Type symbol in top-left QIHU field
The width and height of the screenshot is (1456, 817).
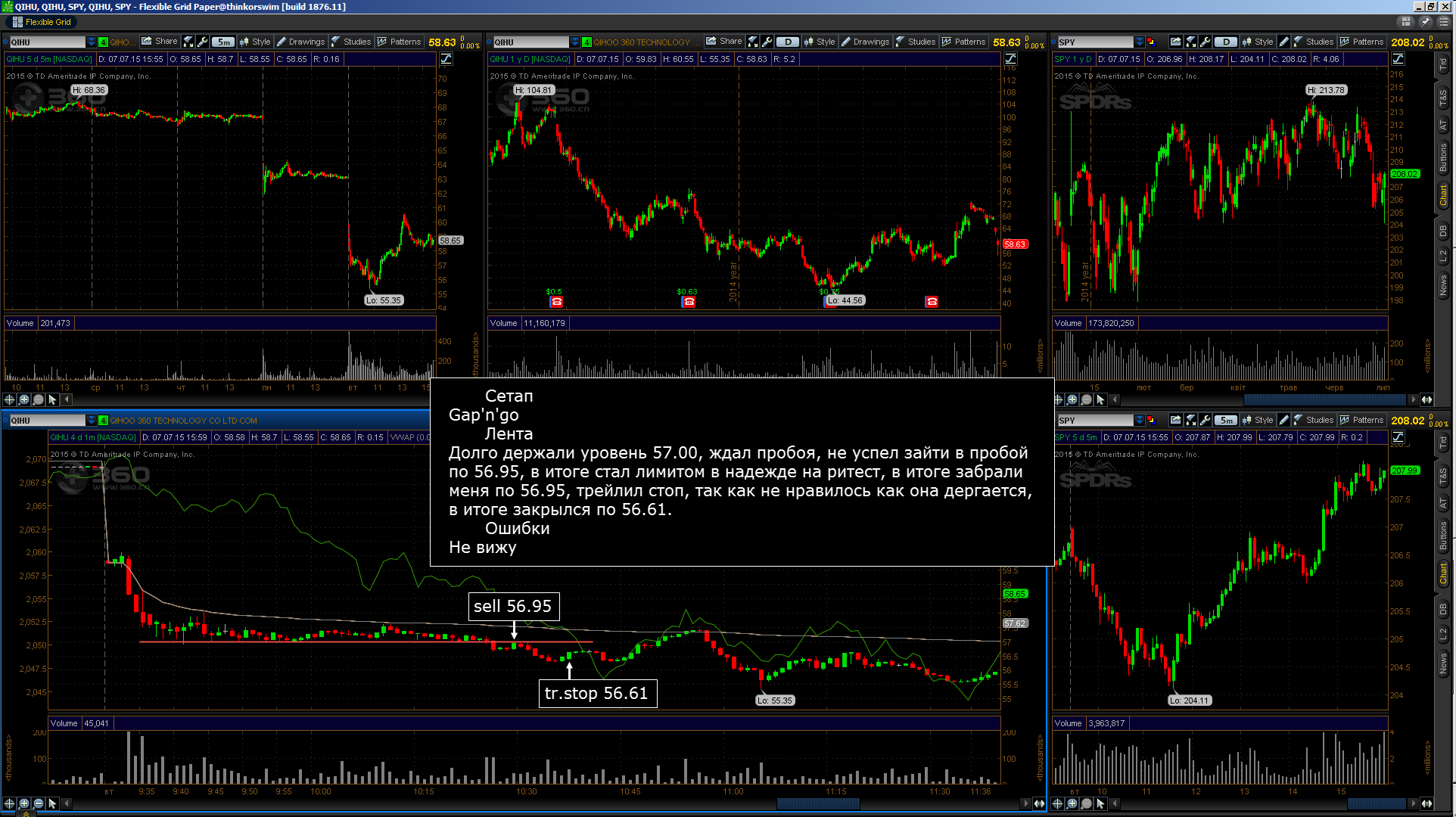46,42
